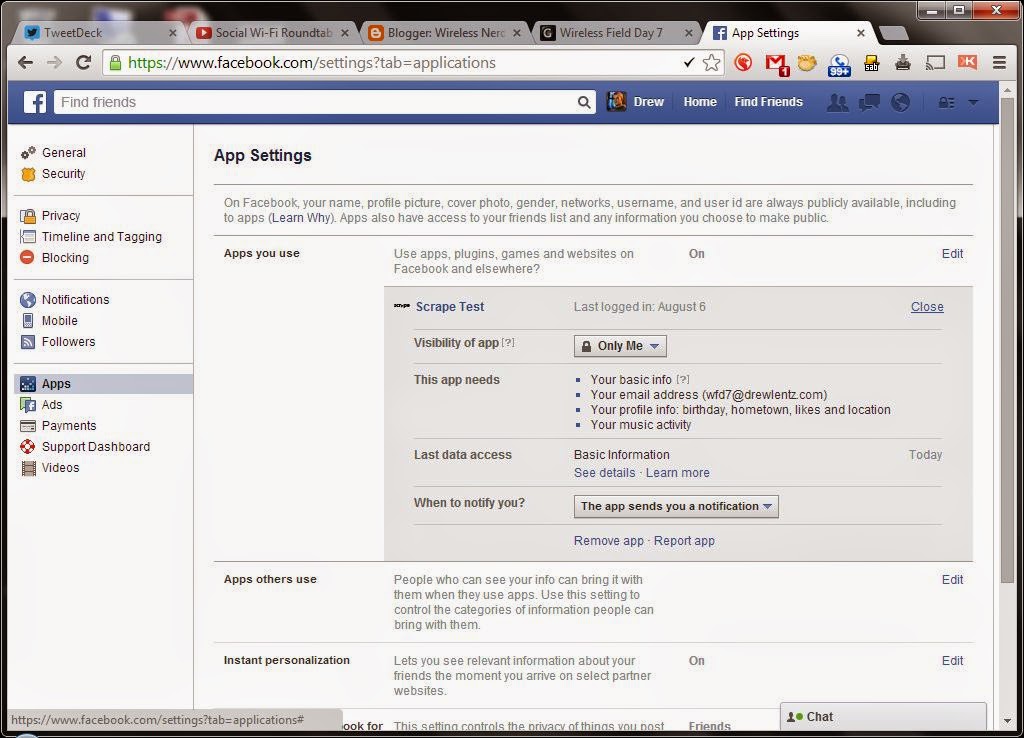The height and width of the screenshot is (738, 1024).
Task: Click the Facebook logo in the blue bar
Action: (35, 102)
